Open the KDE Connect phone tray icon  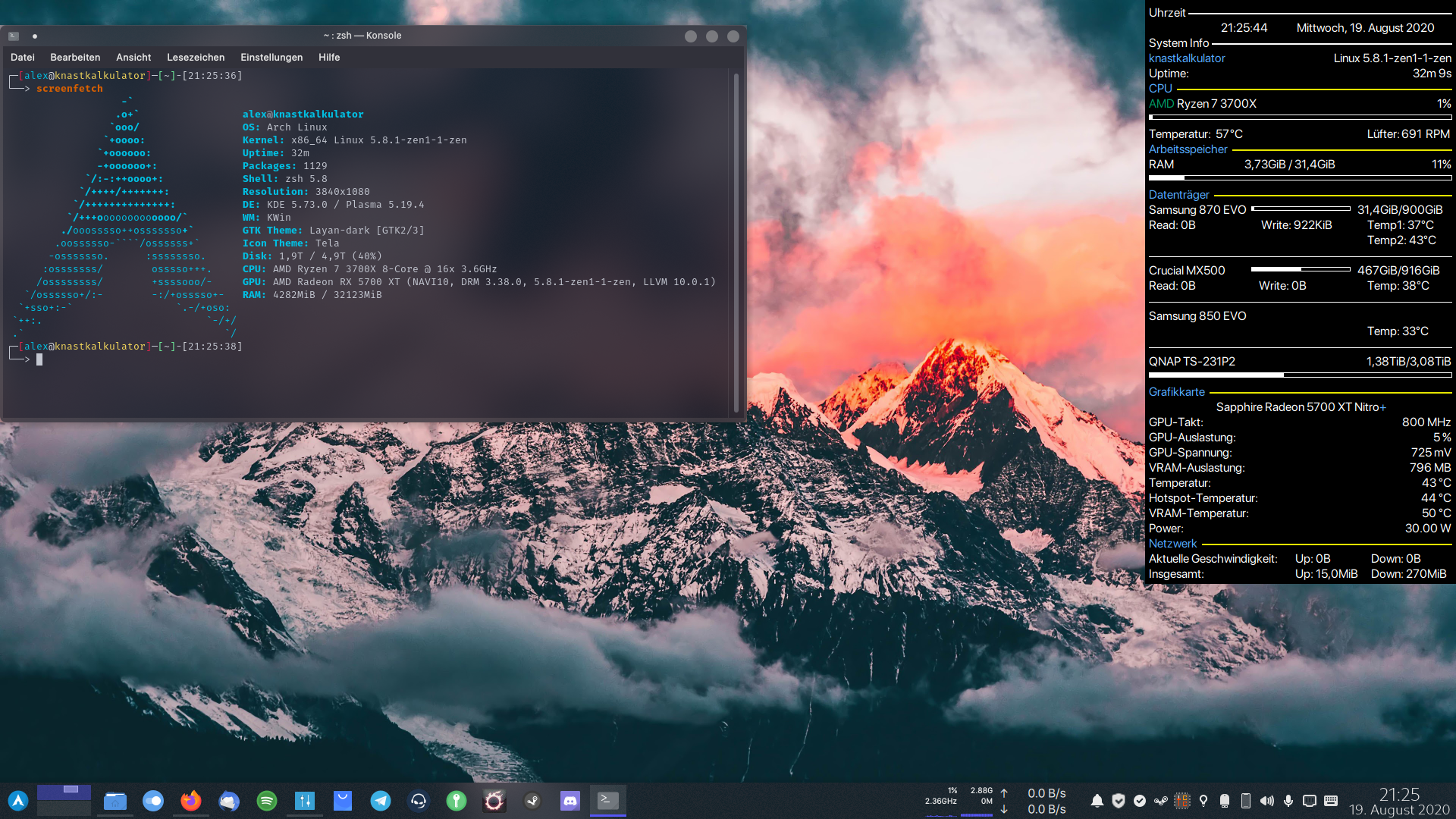1245,800
